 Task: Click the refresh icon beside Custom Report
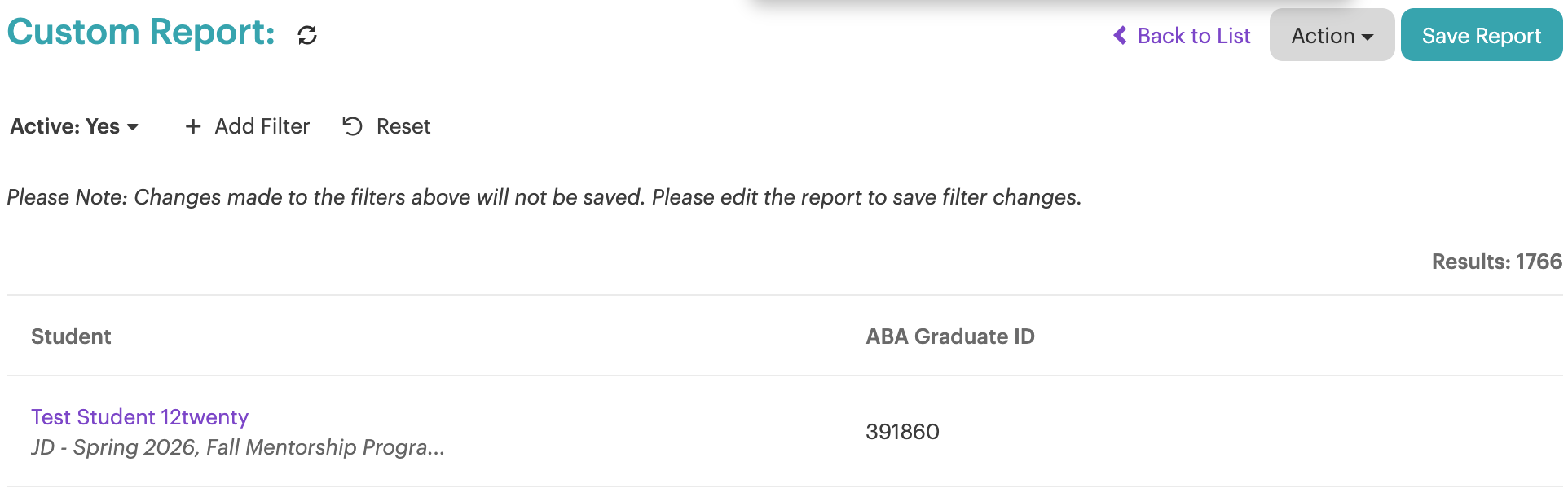click(307, 35)
